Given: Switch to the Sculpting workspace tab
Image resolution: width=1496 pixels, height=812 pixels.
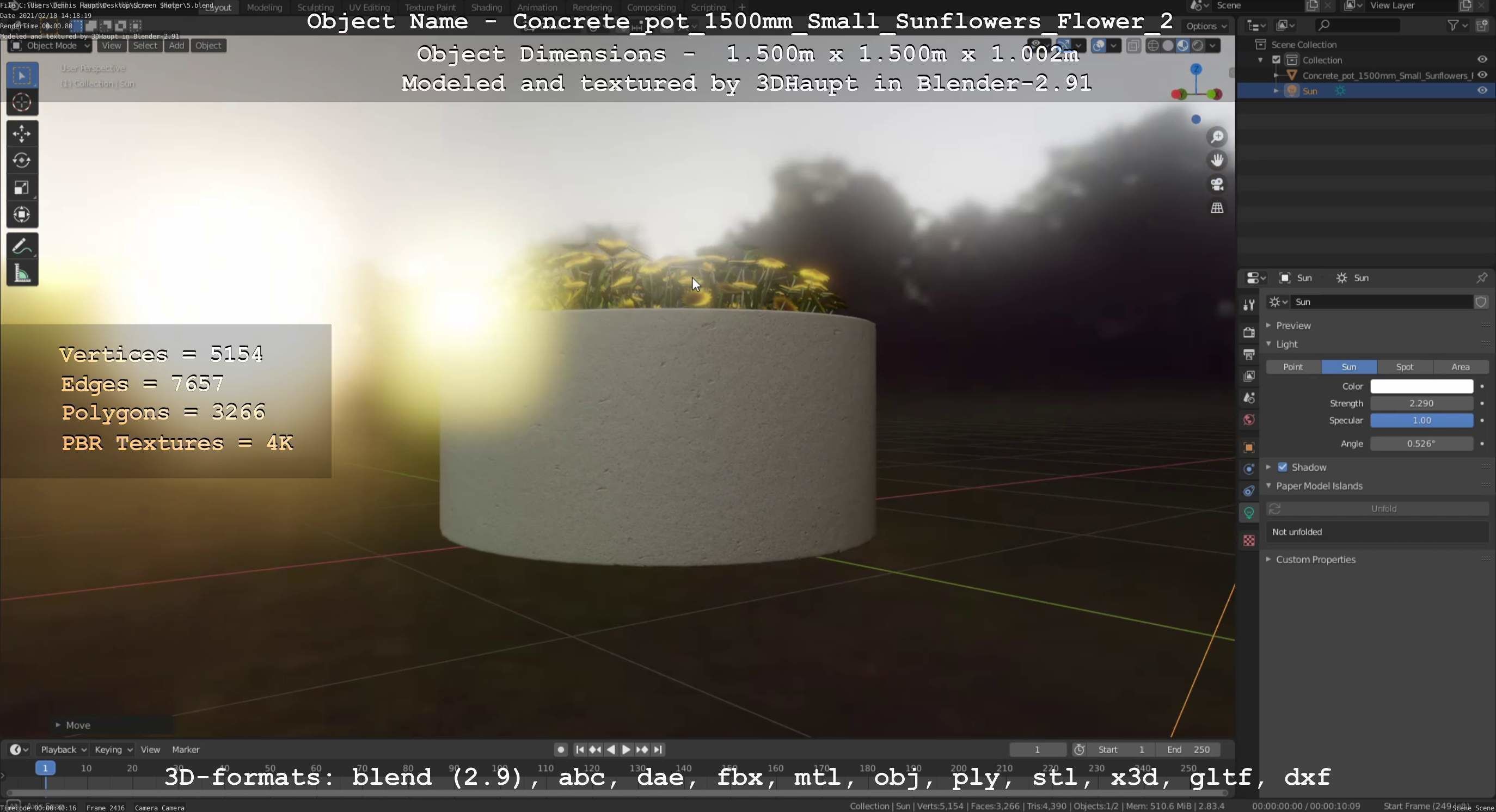Looking at the screenshot, I should pyautogui.click(x=315, y=8).
